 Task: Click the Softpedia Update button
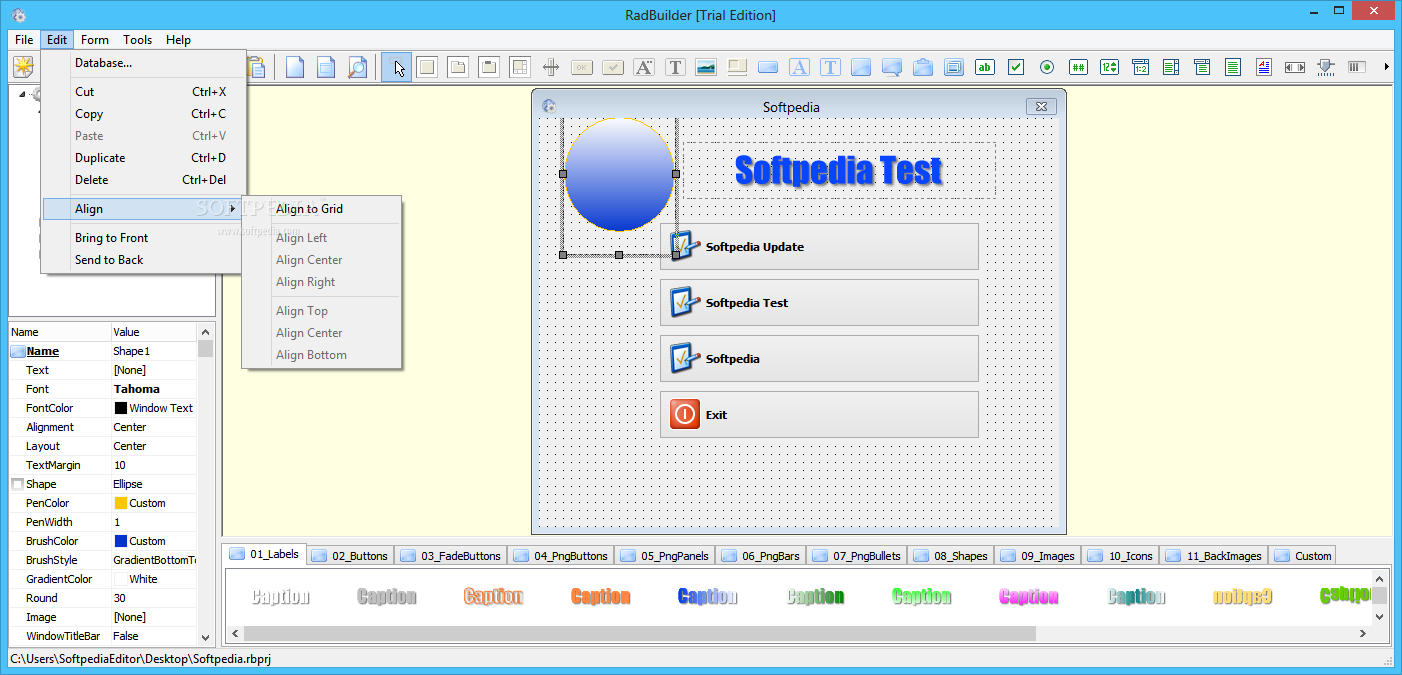tap(819, 247)
